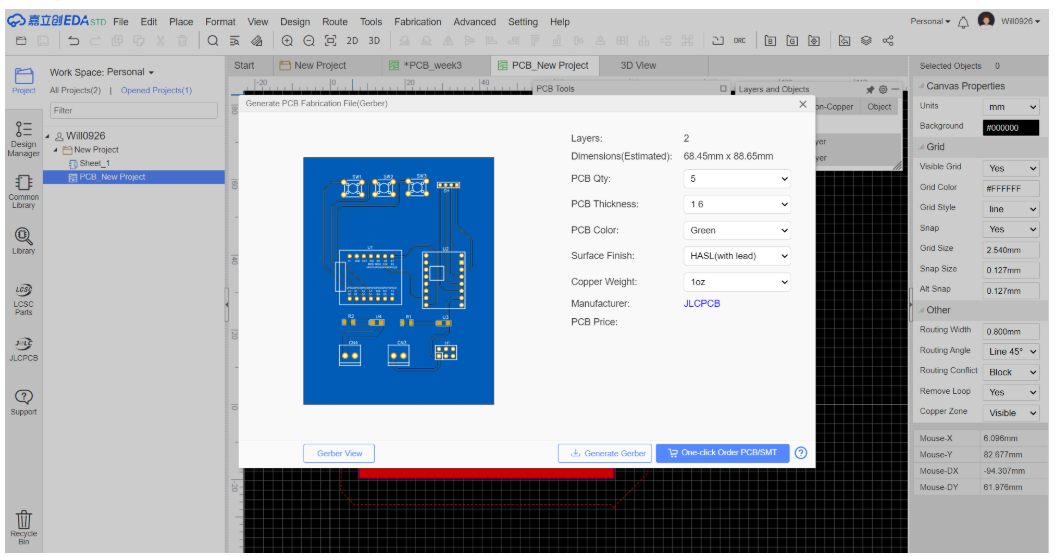Viewport: 1055px width, 556px height.
Task: Click the Undo arrow icon
Action: pos(73,41)
